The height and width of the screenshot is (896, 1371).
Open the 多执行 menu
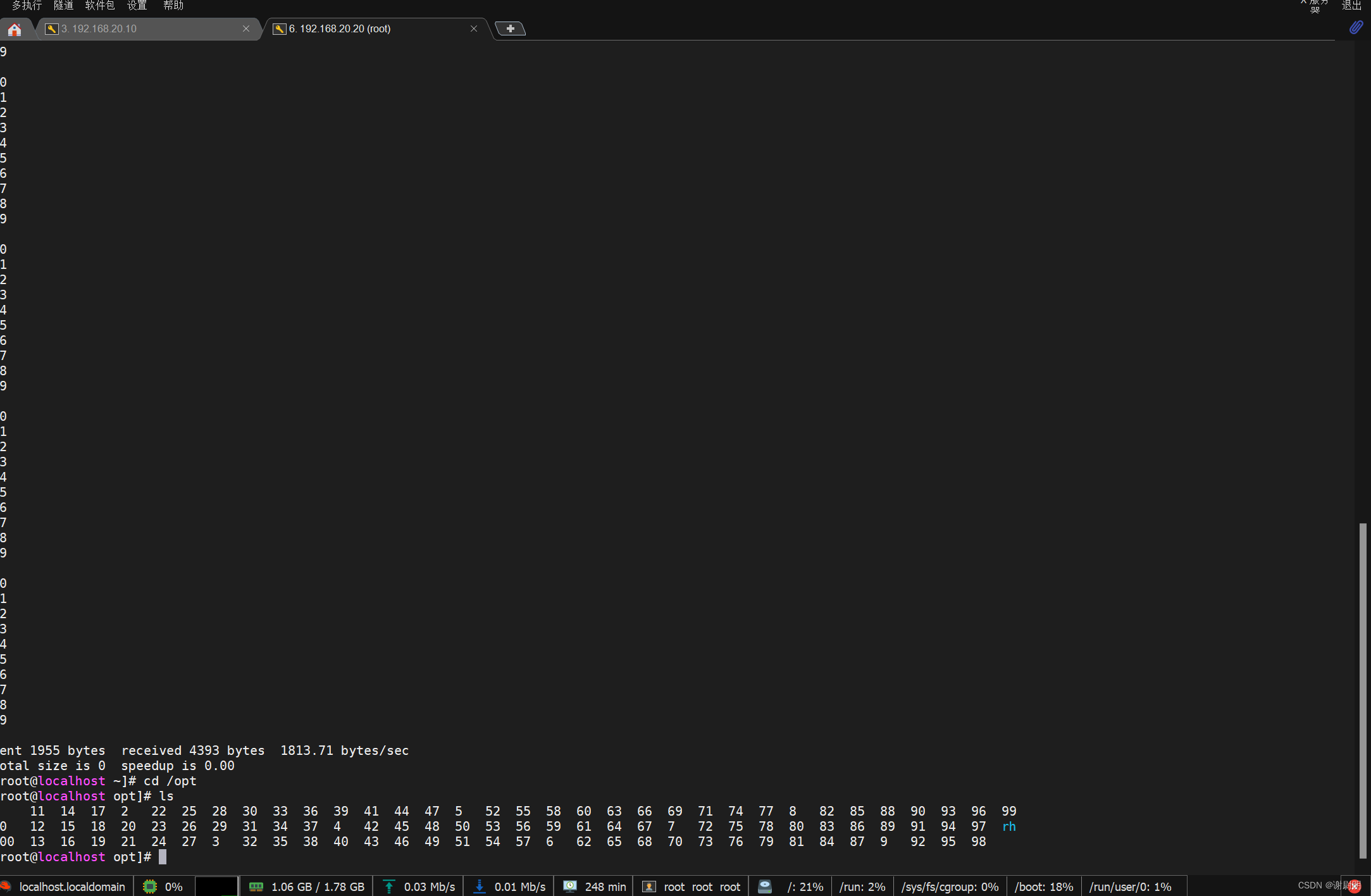(x=27, y=6)
